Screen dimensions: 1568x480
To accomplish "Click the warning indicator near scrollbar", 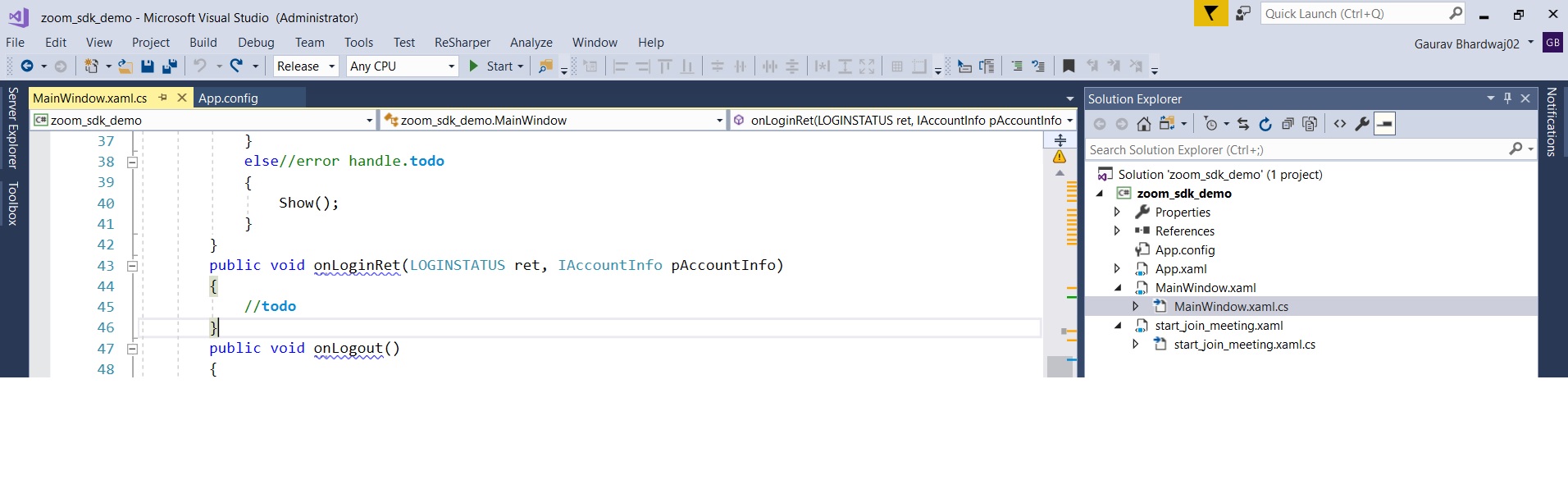I will (x=1060, y=157).
